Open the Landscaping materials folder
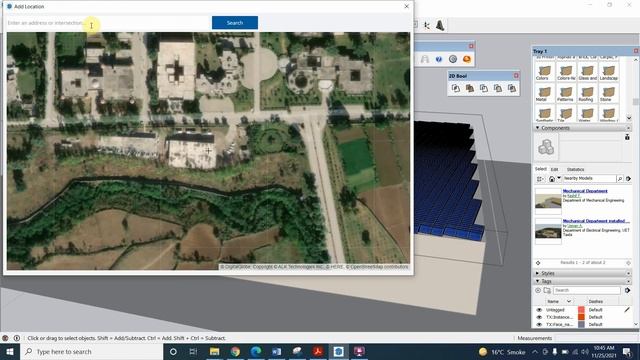The height and width of the screenshot is (360, 640). coord(608,72)
